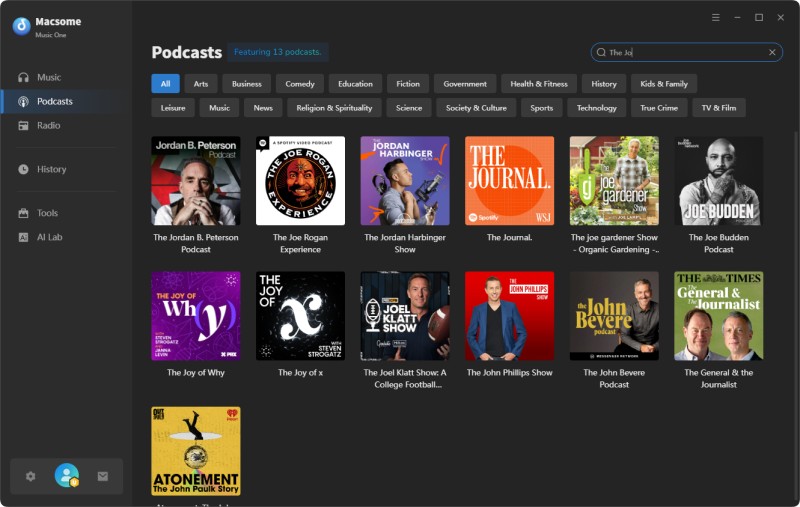
Task: Filter podcasts by Government
Action: [465, 84]
